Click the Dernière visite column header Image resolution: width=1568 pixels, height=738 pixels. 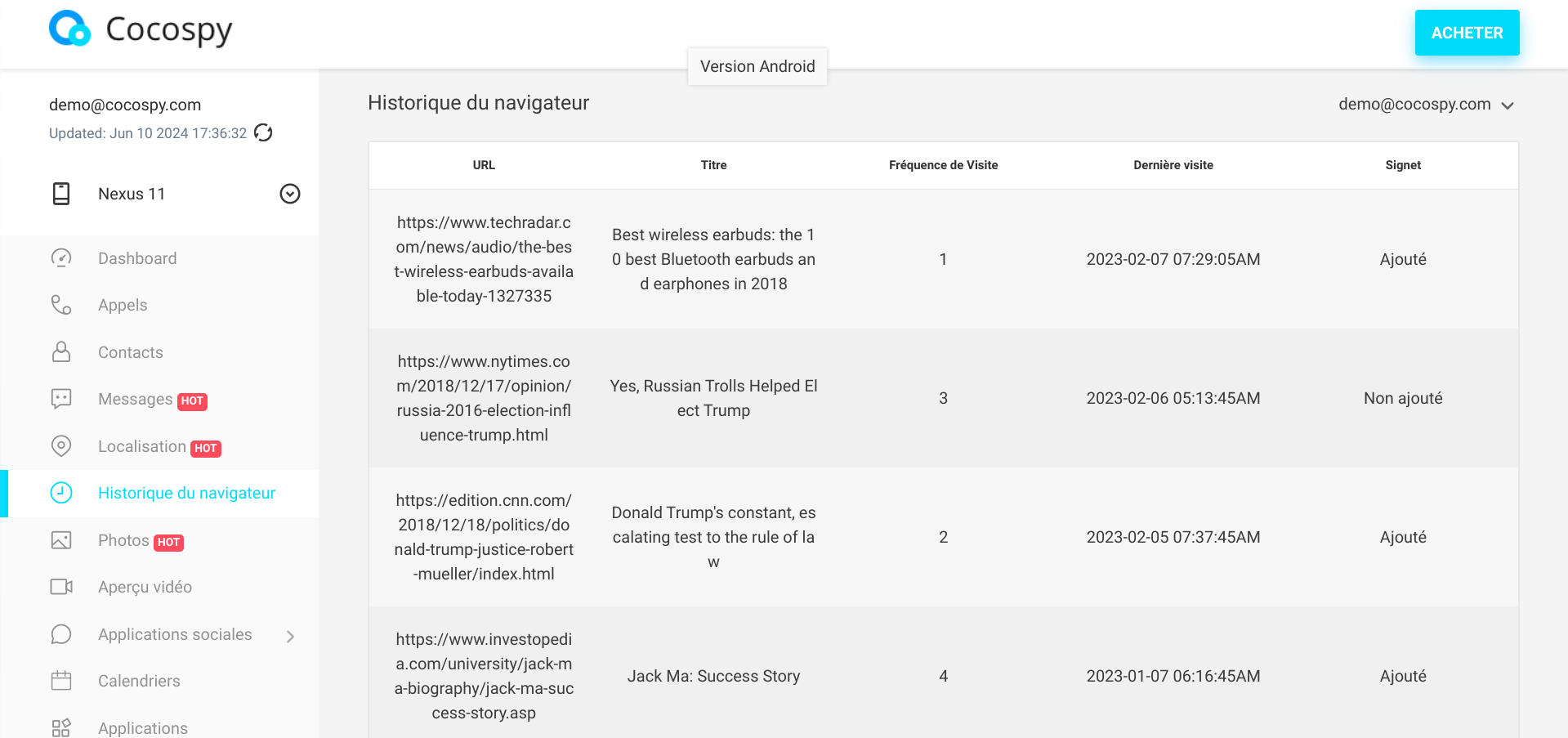tap(1173, 165)
